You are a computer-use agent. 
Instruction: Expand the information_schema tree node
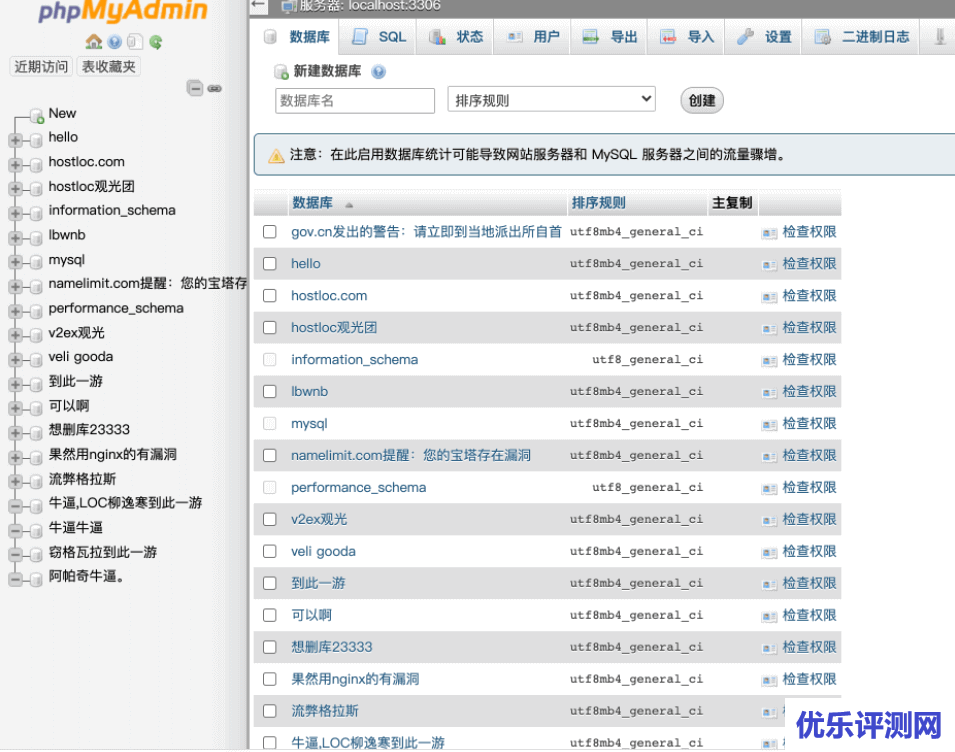[x=15, y=213]
